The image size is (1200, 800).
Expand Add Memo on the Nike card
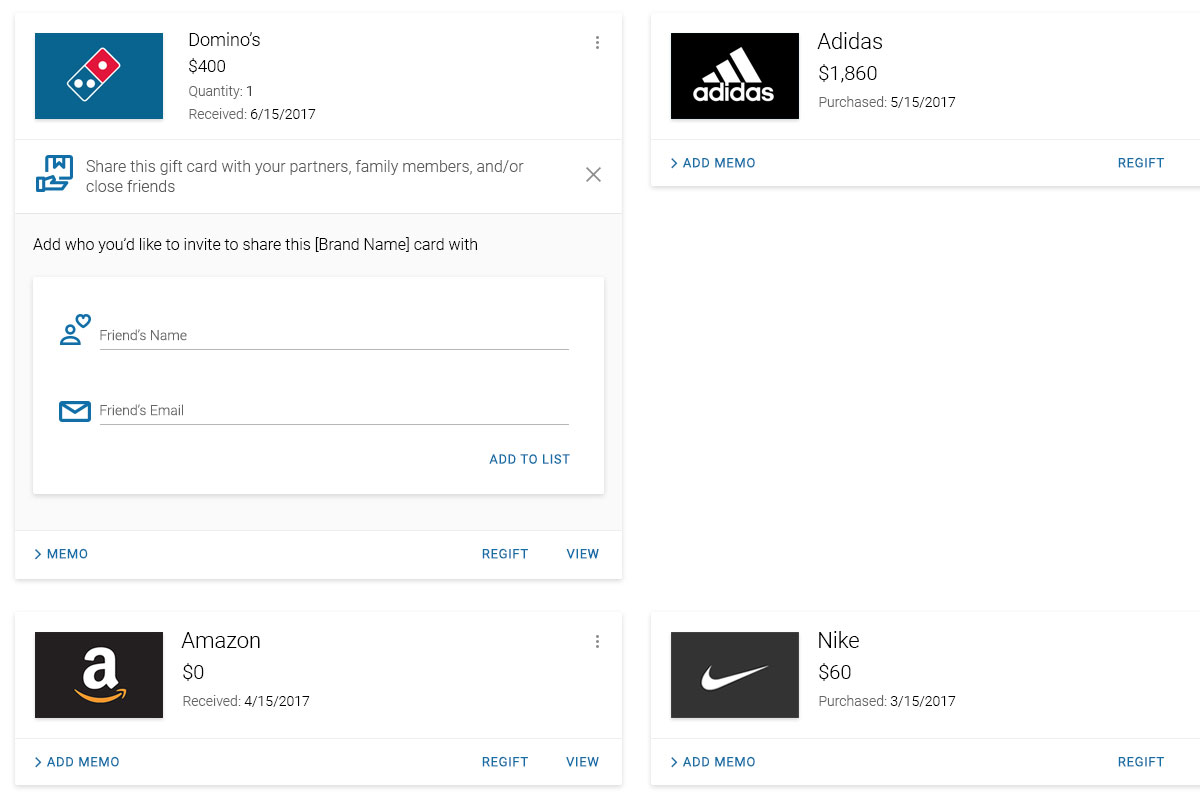713,762
